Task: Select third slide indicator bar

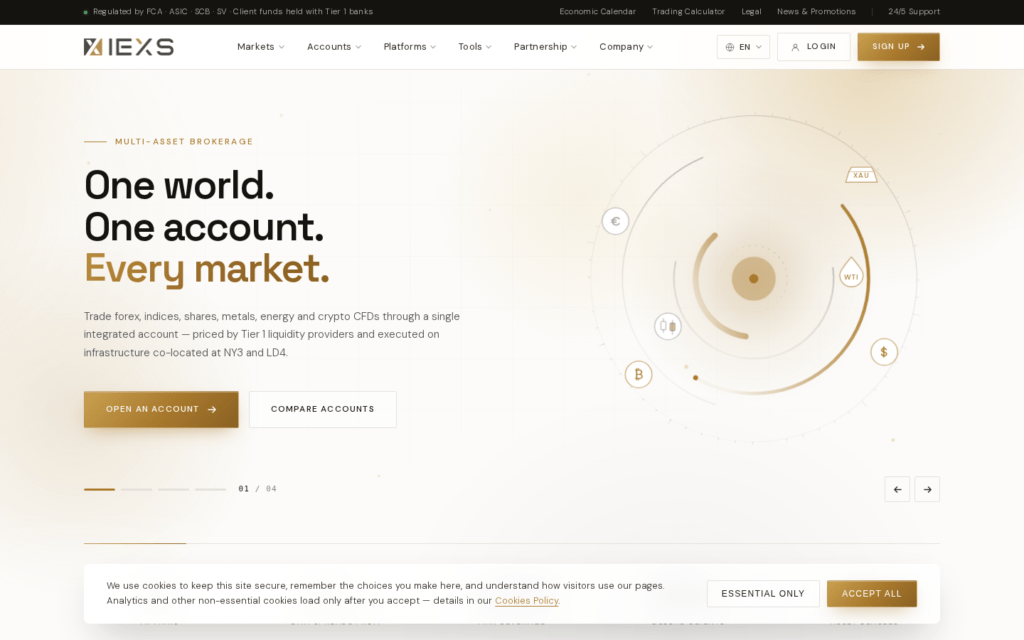Action: (x=173, y=489)
